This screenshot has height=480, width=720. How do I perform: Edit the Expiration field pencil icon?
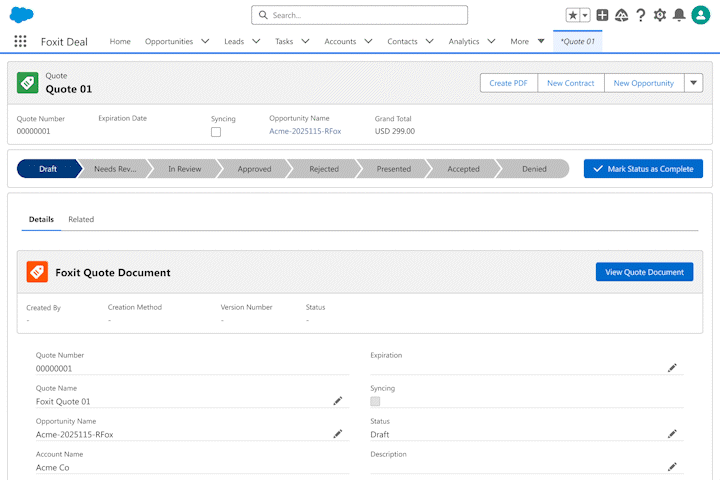pyautogui.click(x=672, y=368)
